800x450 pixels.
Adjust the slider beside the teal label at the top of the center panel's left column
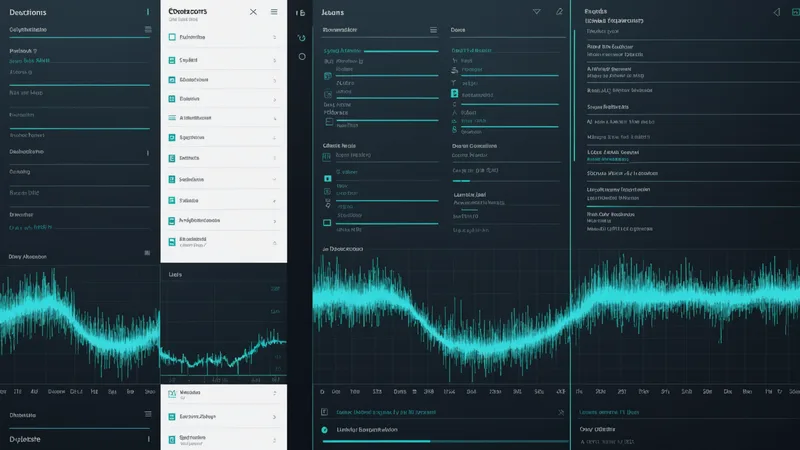click(401, 51)
